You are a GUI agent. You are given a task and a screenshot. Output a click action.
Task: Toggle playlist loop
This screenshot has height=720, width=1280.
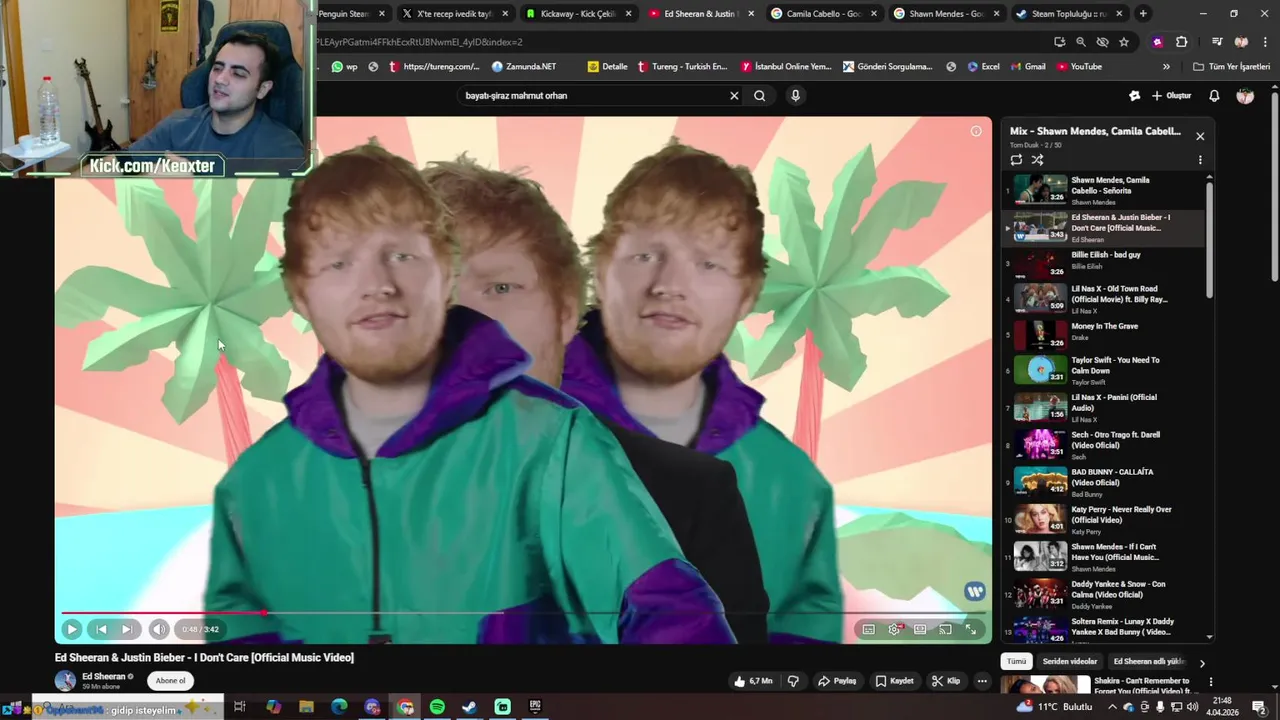(x=1016, y=160)
